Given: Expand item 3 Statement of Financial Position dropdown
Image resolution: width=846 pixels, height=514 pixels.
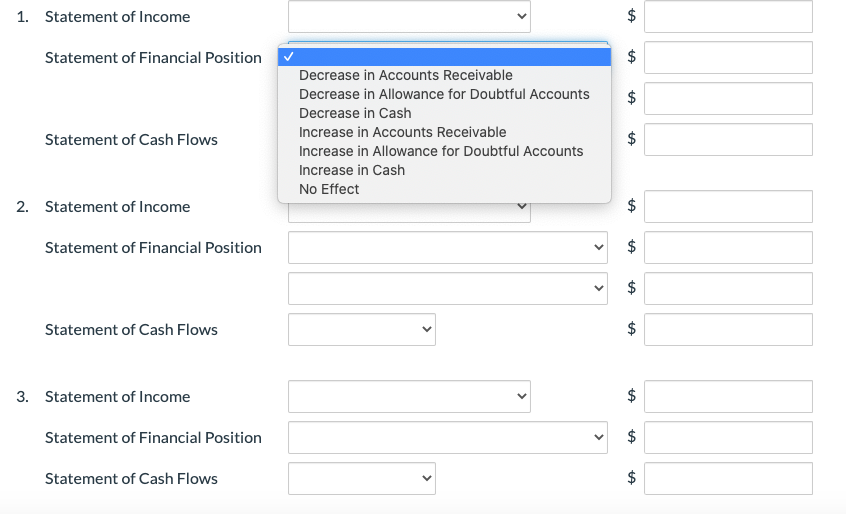Looking at the screenshot, I should coord(447,437).
